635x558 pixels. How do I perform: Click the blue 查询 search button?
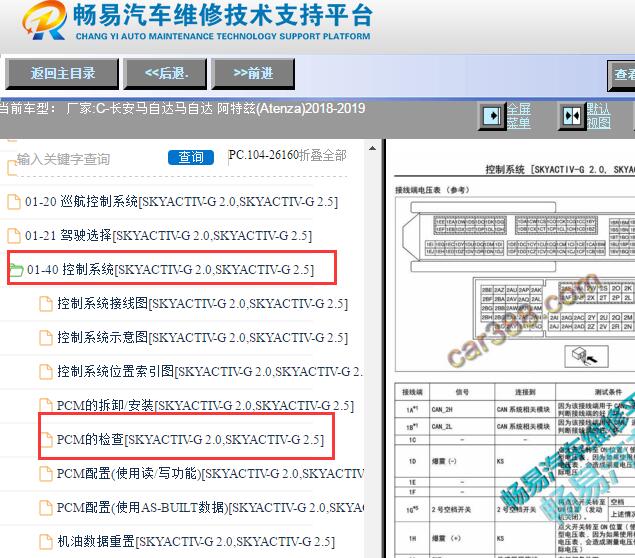[x=191, y=158]
